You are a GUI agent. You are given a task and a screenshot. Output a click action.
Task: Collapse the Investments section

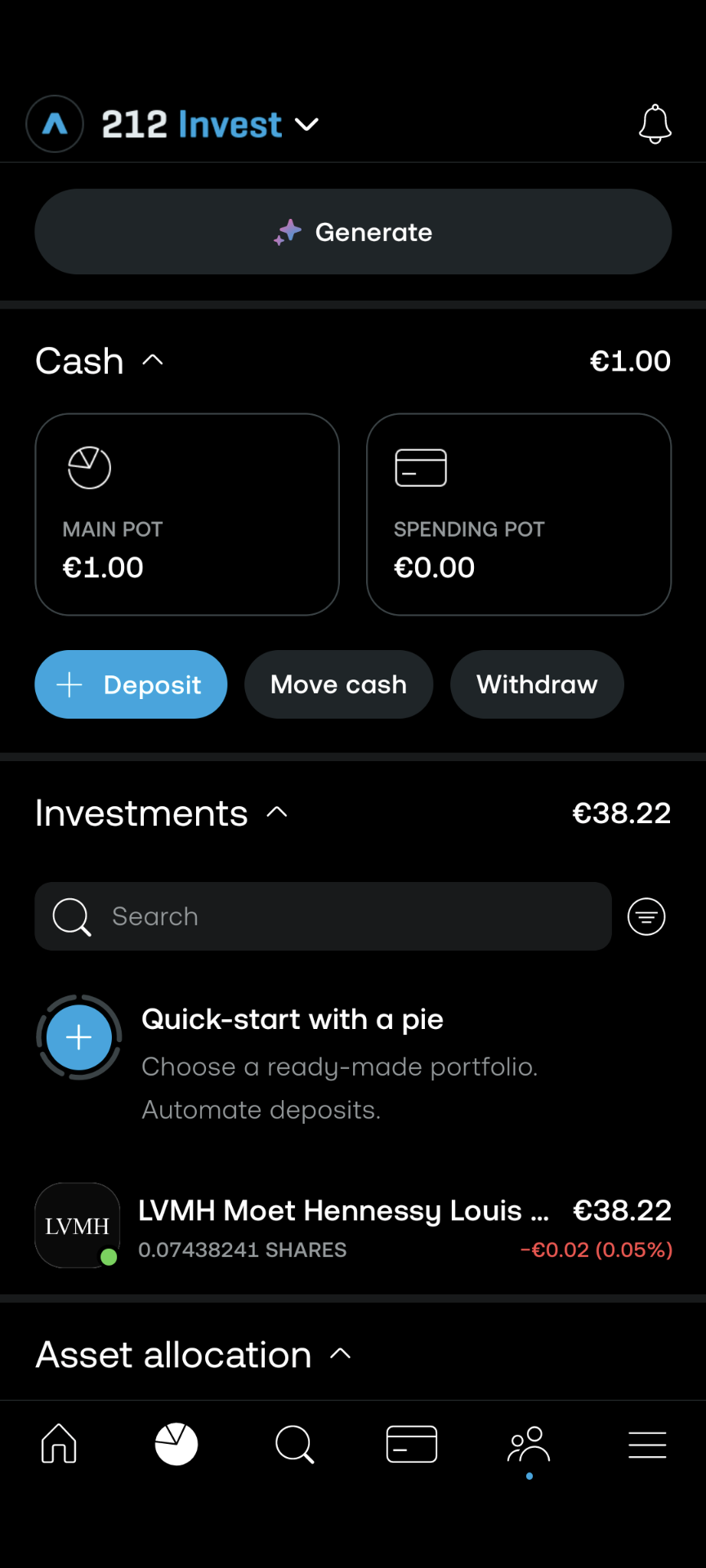277,813
